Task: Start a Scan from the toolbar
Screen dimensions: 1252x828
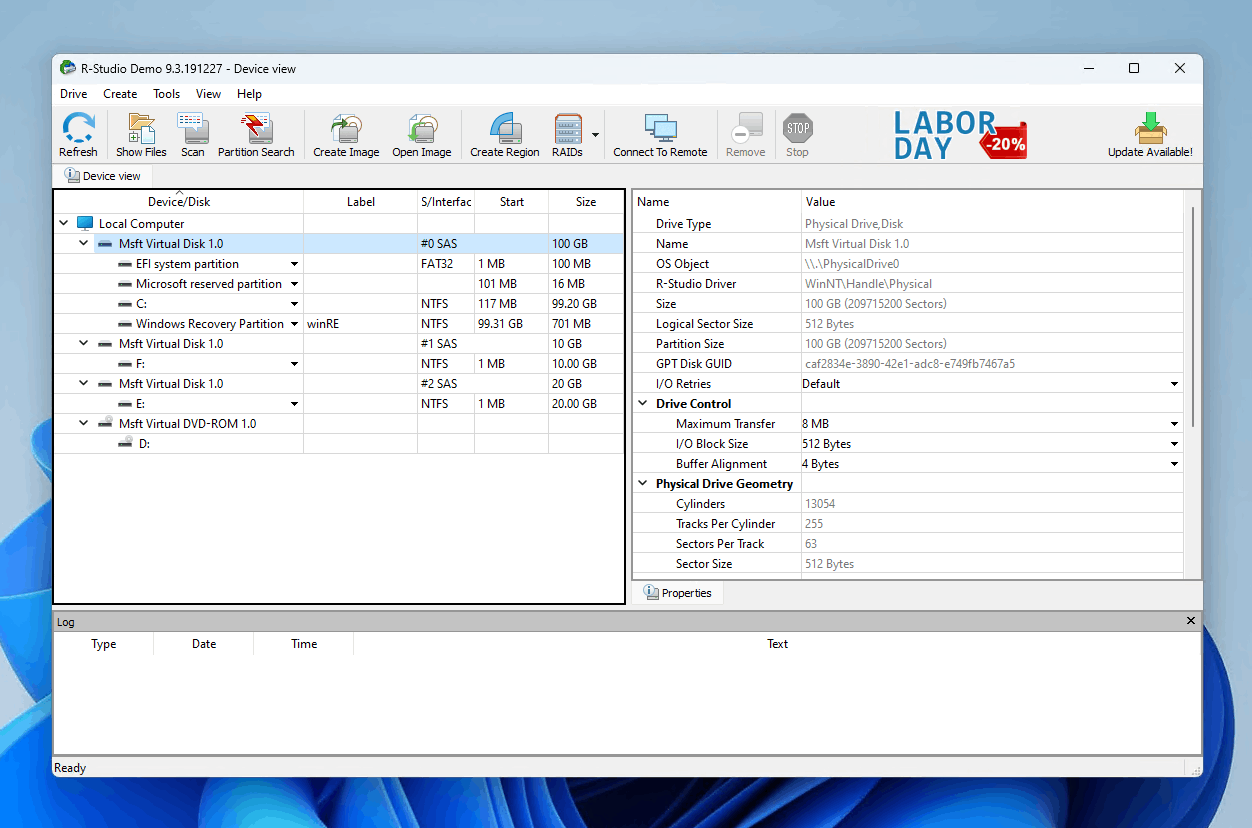Action: [193, 134]
